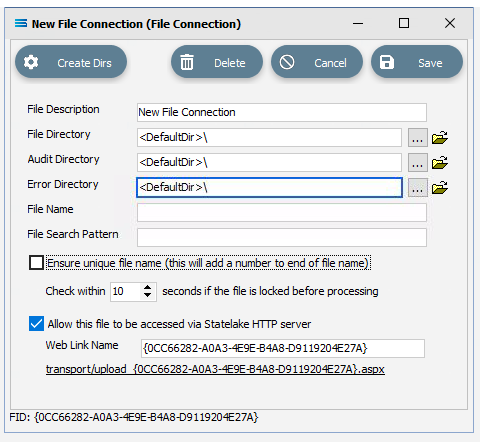This screenshot has height=442, width=480.
Task: Focus the File Name input field
Action: coord(282,212)
